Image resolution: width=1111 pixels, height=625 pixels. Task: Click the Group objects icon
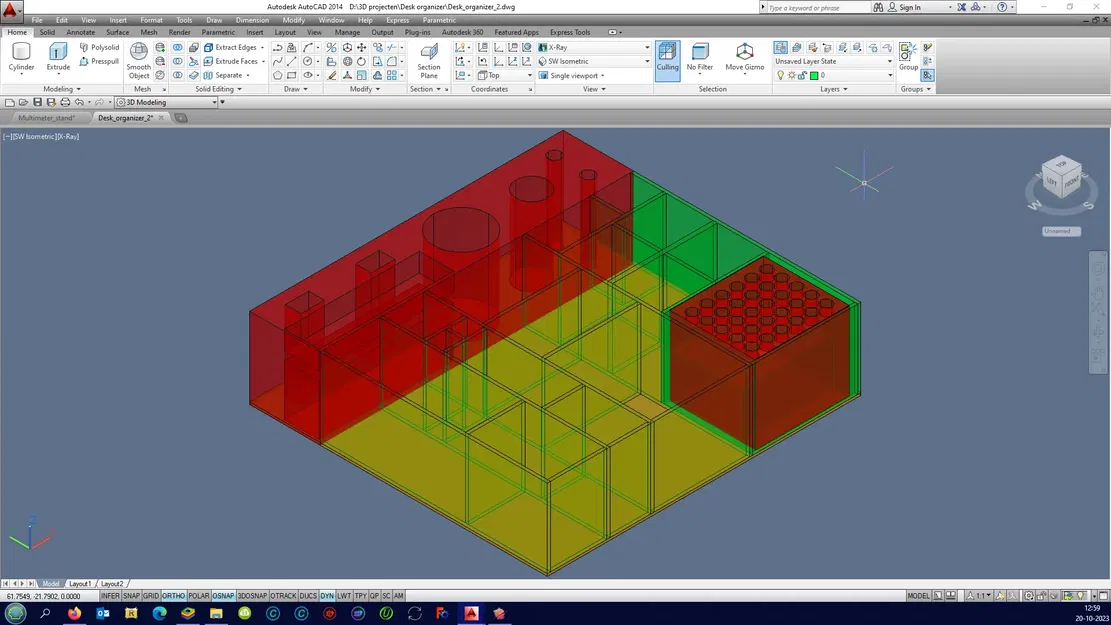(908, 57)
